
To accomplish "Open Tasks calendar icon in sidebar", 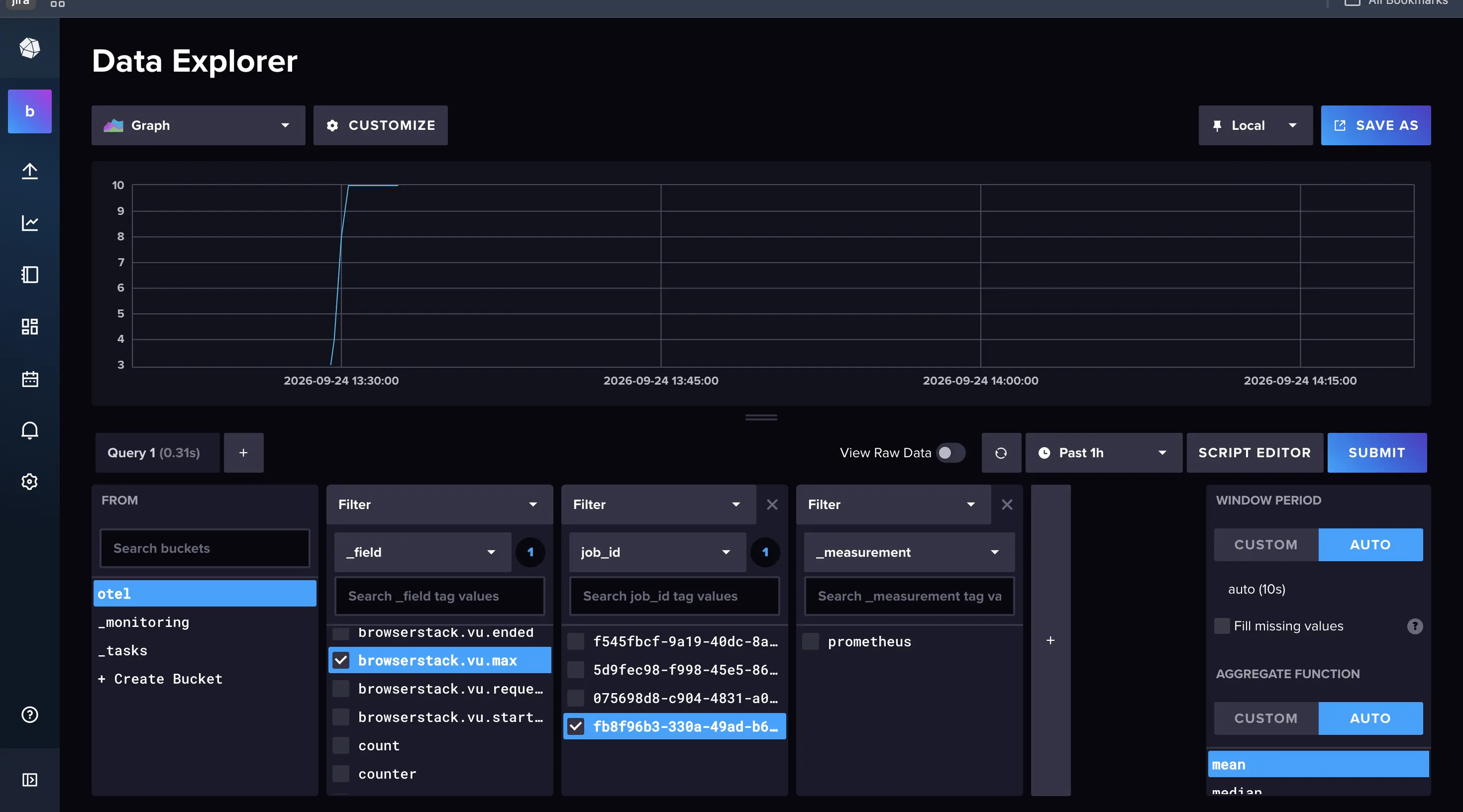I will (x=29, y=379).
